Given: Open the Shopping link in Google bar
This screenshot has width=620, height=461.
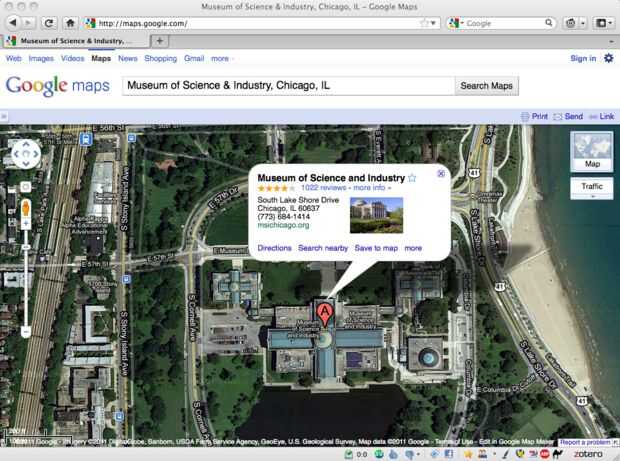Looking at the screenshot, I should coord(161,59).
